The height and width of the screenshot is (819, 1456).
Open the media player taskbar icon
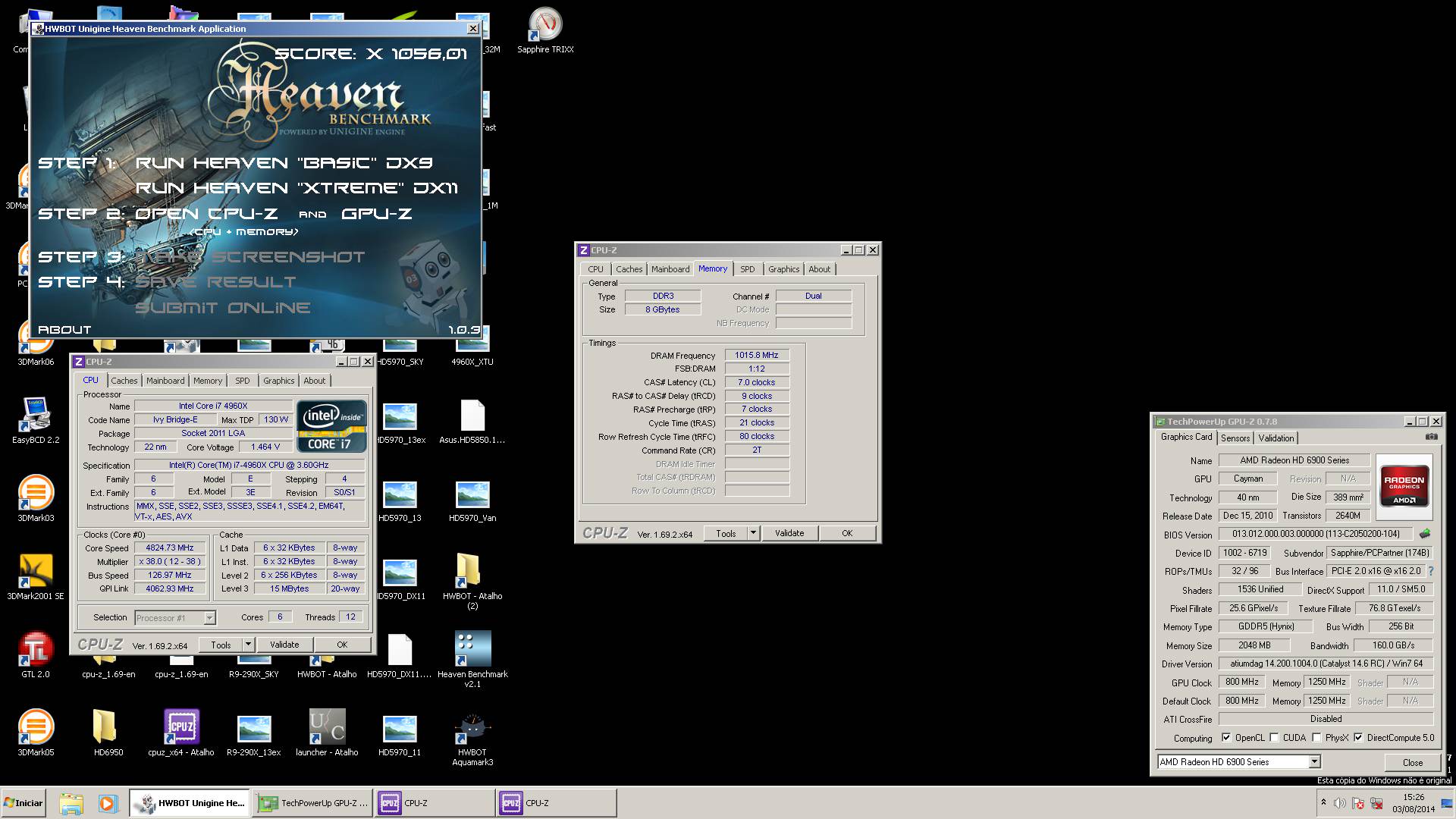tap(108, 803)
